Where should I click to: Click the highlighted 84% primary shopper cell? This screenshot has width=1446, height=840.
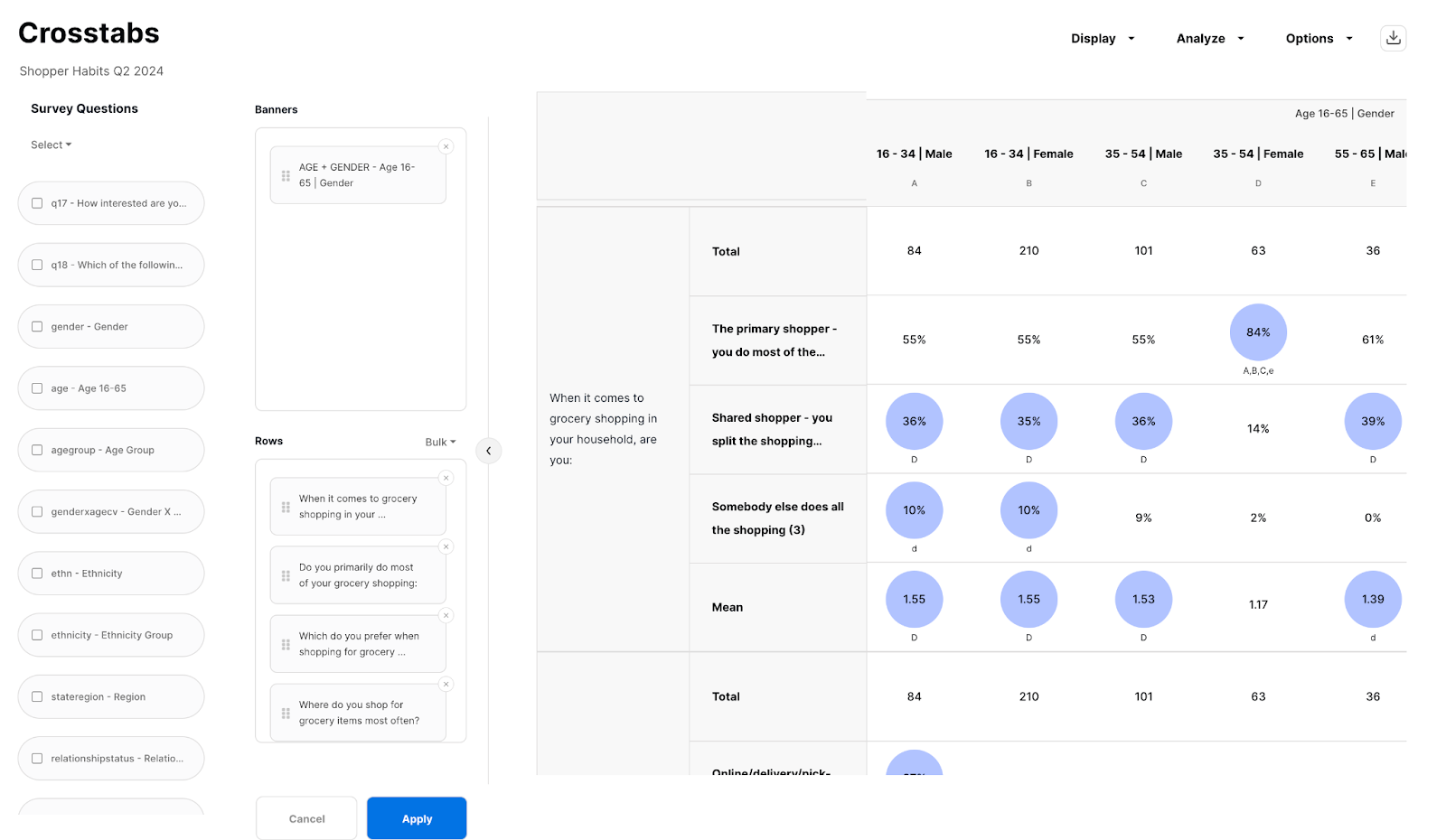point(1258,332)
